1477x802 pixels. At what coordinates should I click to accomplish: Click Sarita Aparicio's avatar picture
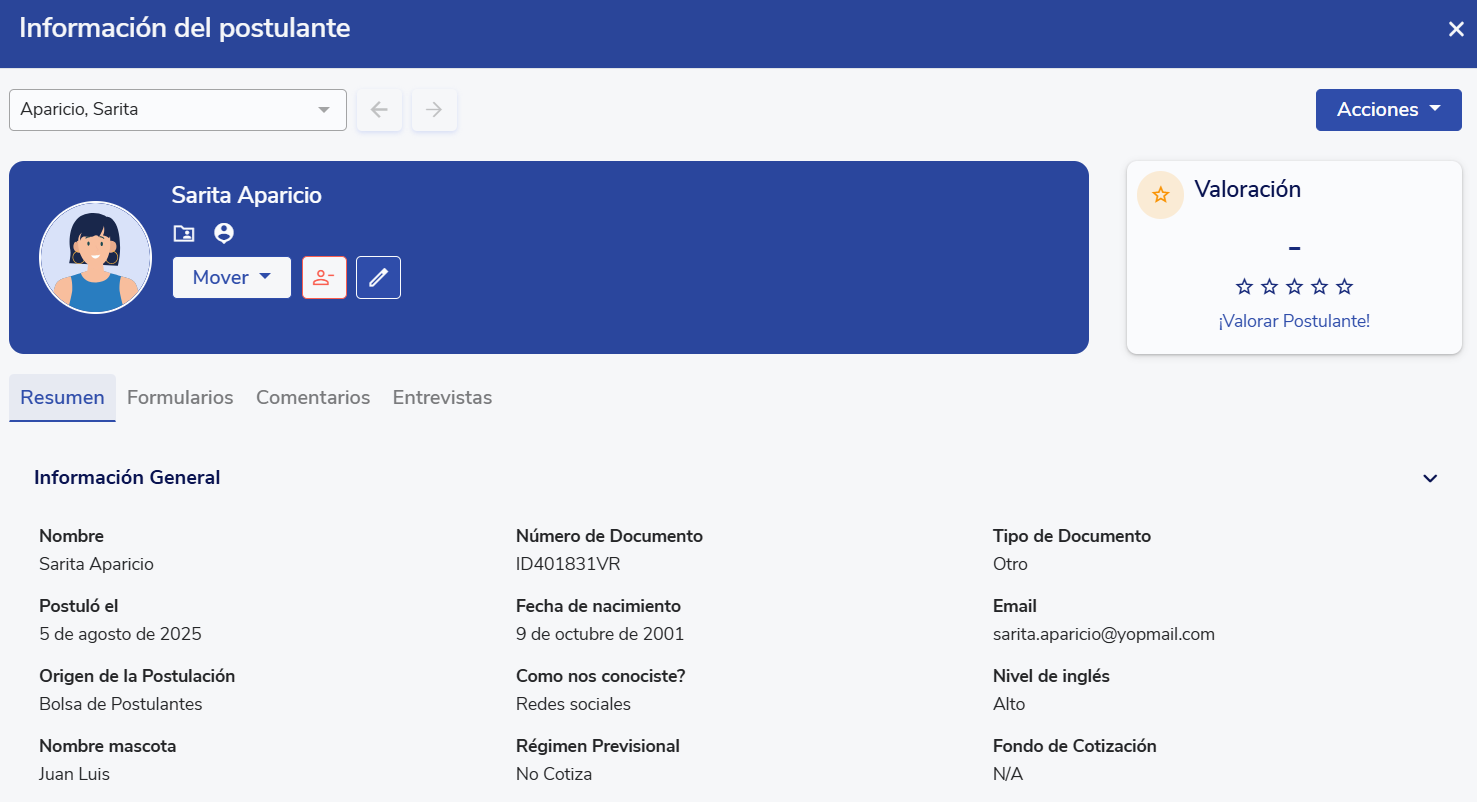[x=95, y=258]
